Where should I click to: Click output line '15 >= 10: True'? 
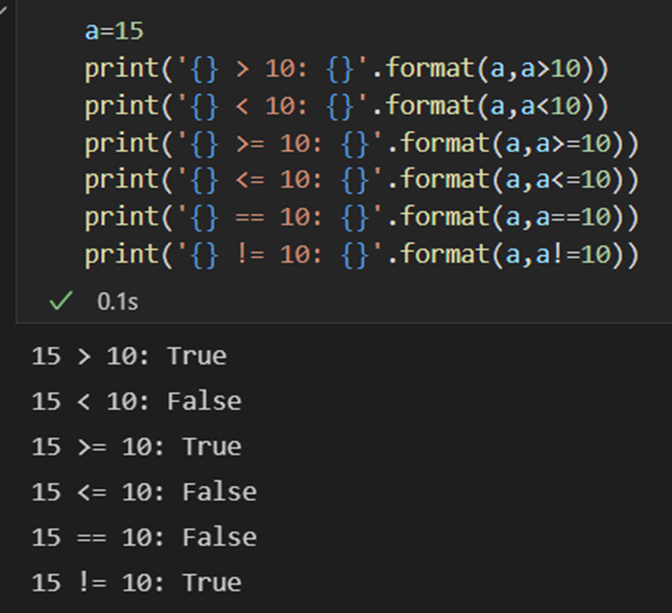tap(136, 447)
